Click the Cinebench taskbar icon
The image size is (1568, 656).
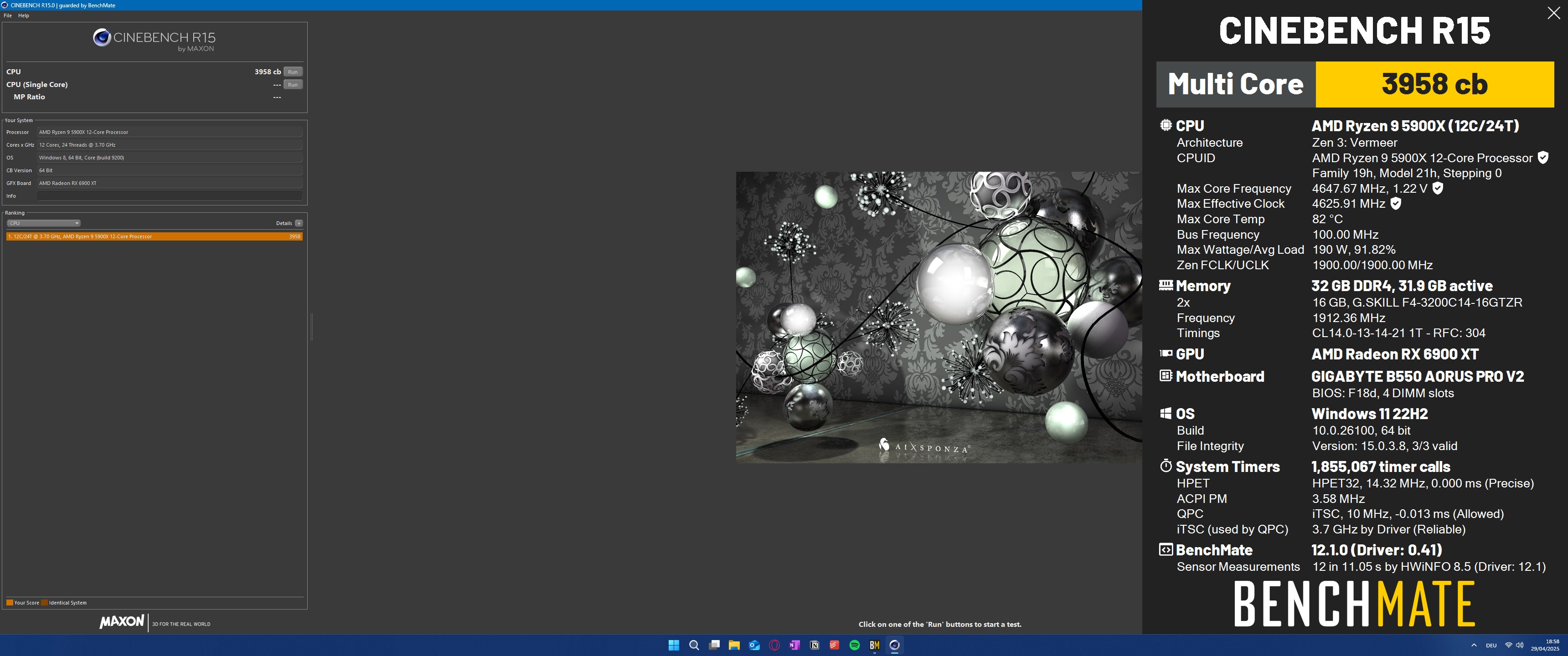tap(895, 645)
